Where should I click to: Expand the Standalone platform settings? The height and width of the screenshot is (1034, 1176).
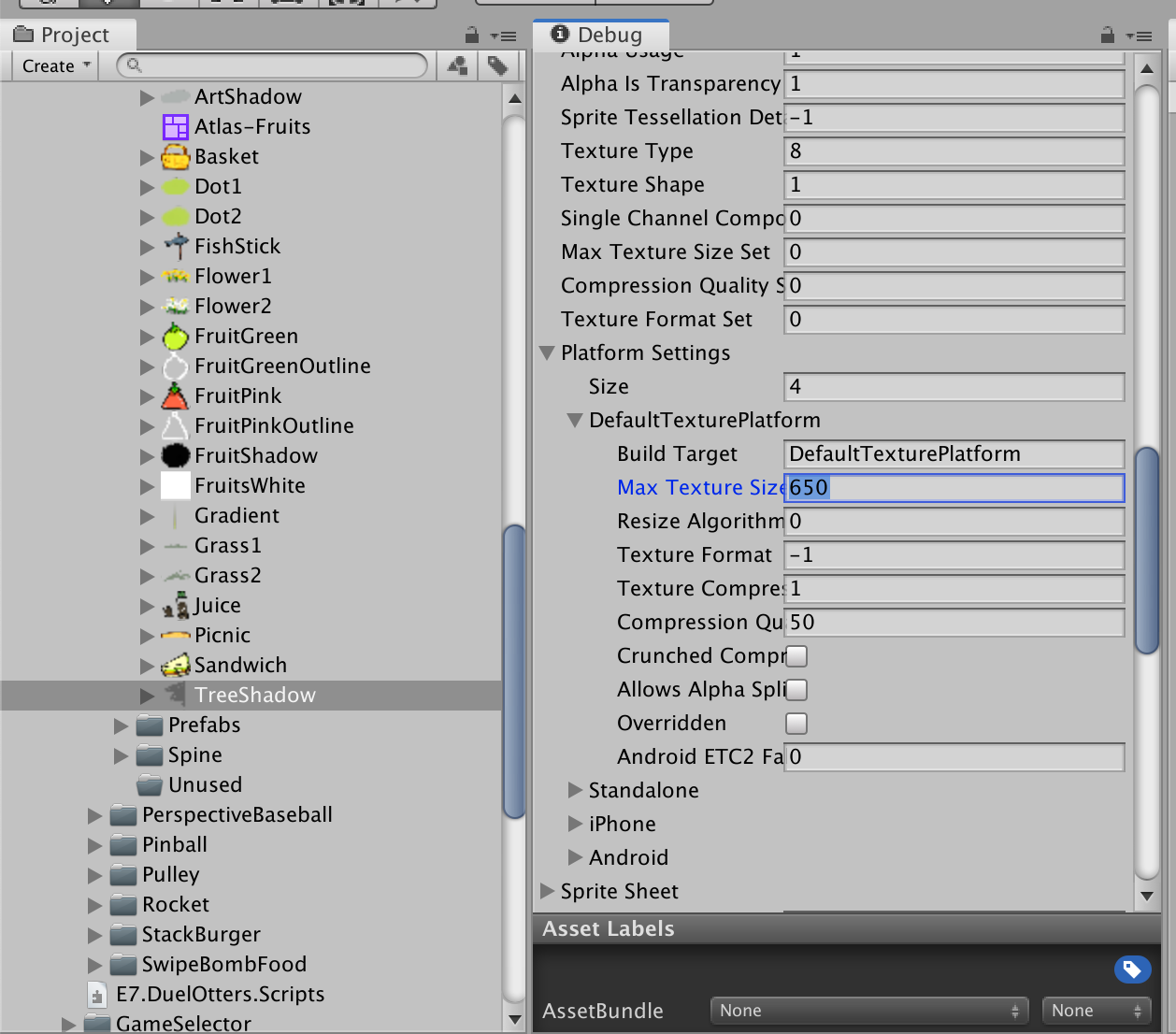576,791
